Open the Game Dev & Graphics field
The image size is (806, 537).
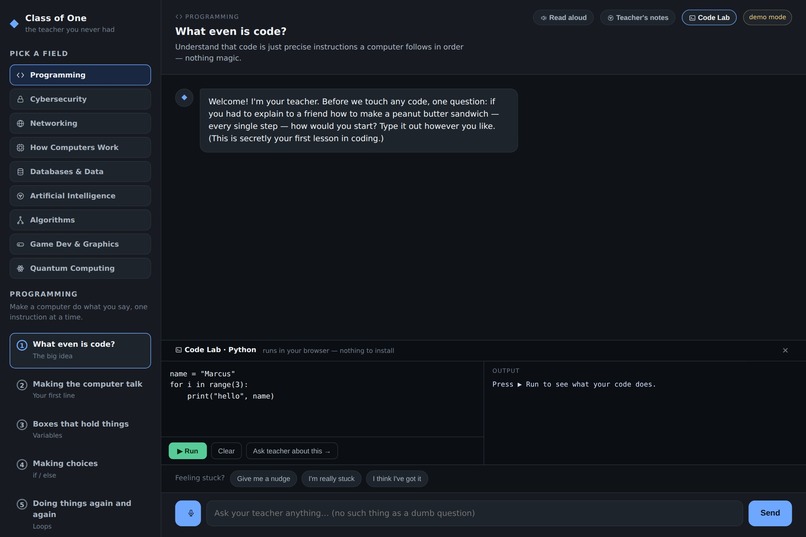tap(80, 244)
